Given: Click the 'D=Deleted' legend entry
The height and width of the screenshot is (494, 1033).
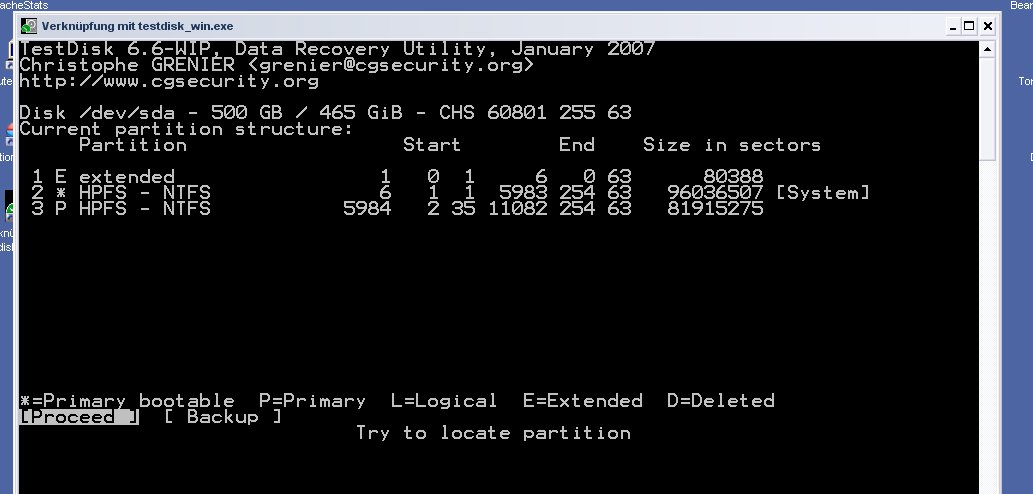Looking at the screenshot, I should pyautogui.click(x=721, y=401).
